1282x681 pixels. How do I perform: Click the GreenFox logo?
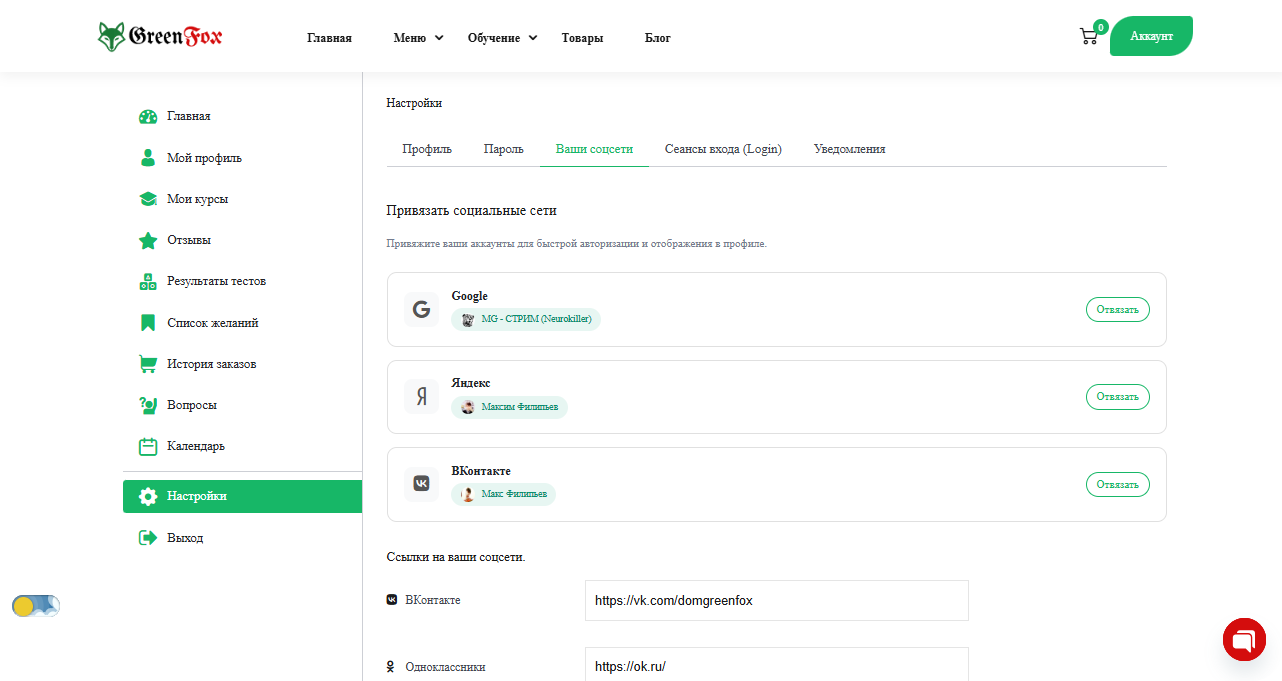[160, 37]
